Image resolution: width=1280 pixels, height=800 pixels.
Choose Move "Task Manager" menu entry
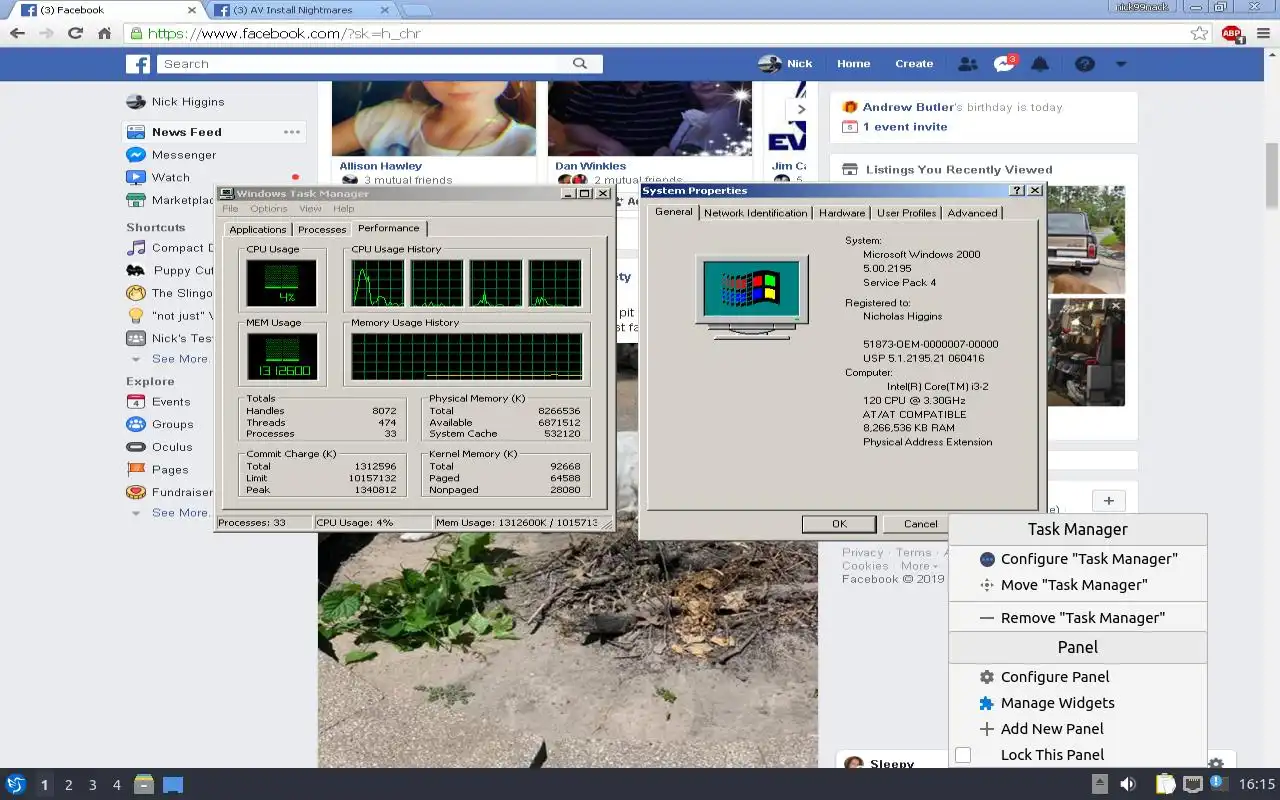point(1078,585)
